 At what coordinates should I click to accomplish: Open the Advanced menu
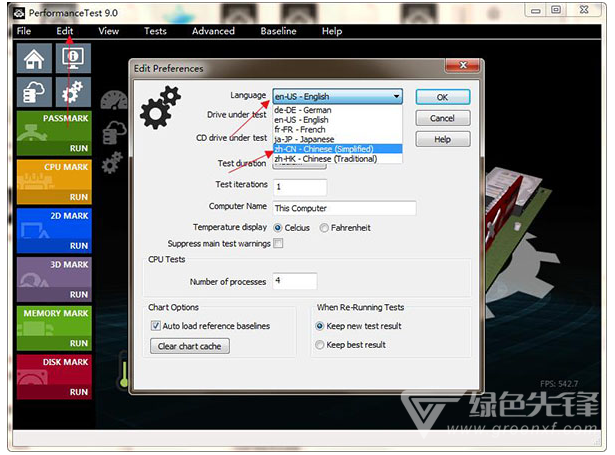(213, 31)
